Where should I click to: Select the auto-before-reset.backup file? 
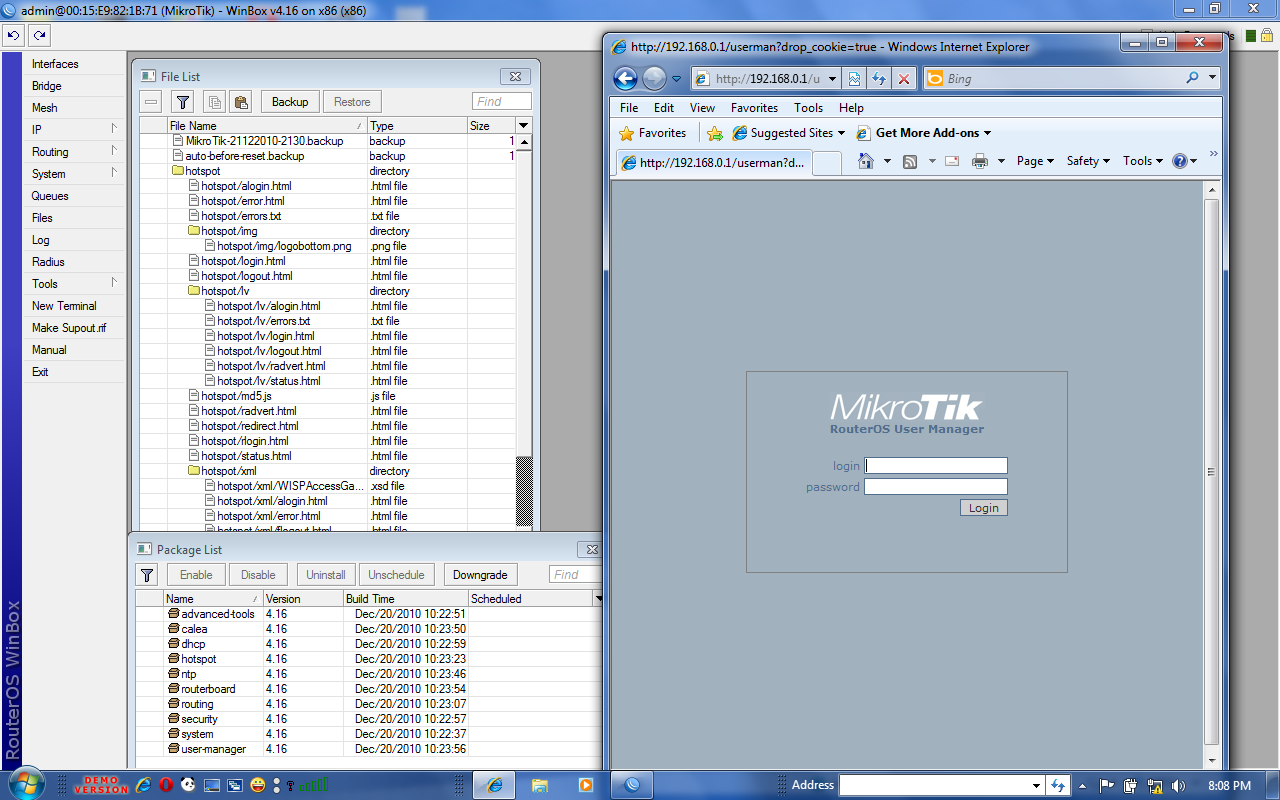pyautogui.click(x=326, y=156)
